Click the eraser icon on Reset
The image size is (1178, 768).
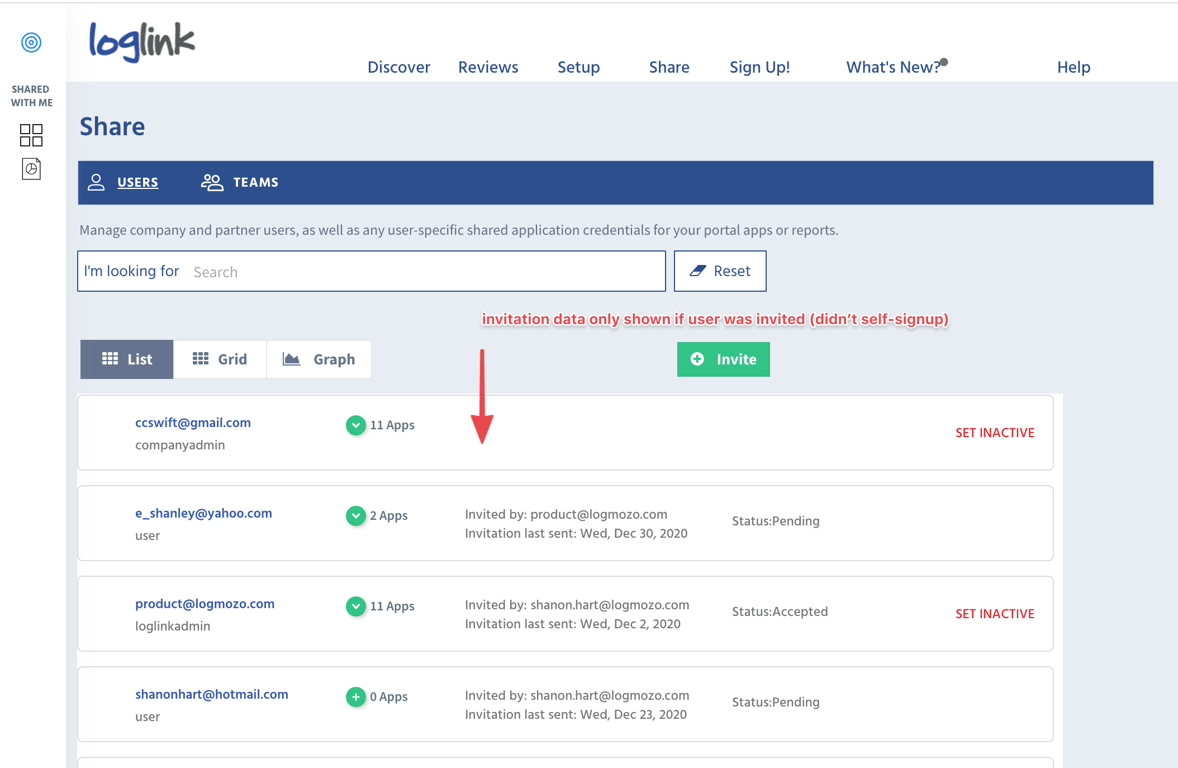[x=698, y=271]
